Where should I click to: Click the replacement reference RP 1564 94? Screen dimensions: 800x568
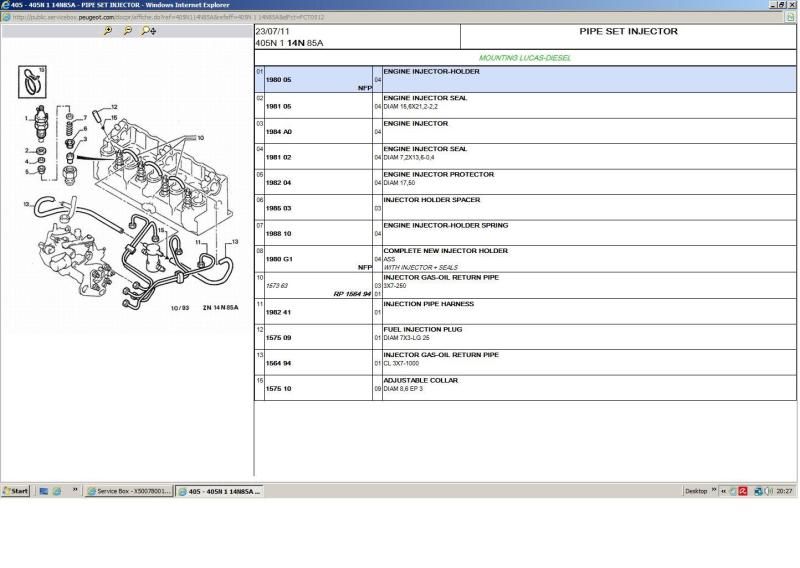click(352, 294)
